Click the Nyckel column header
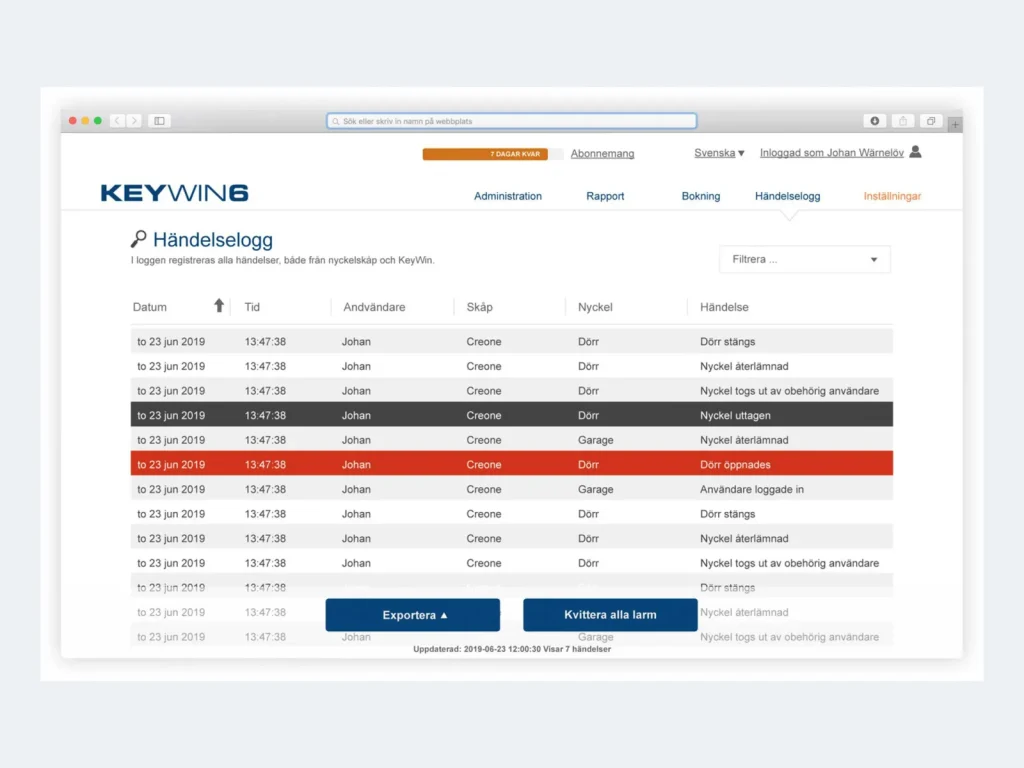Screen dimensions: 1024x768 595,307
